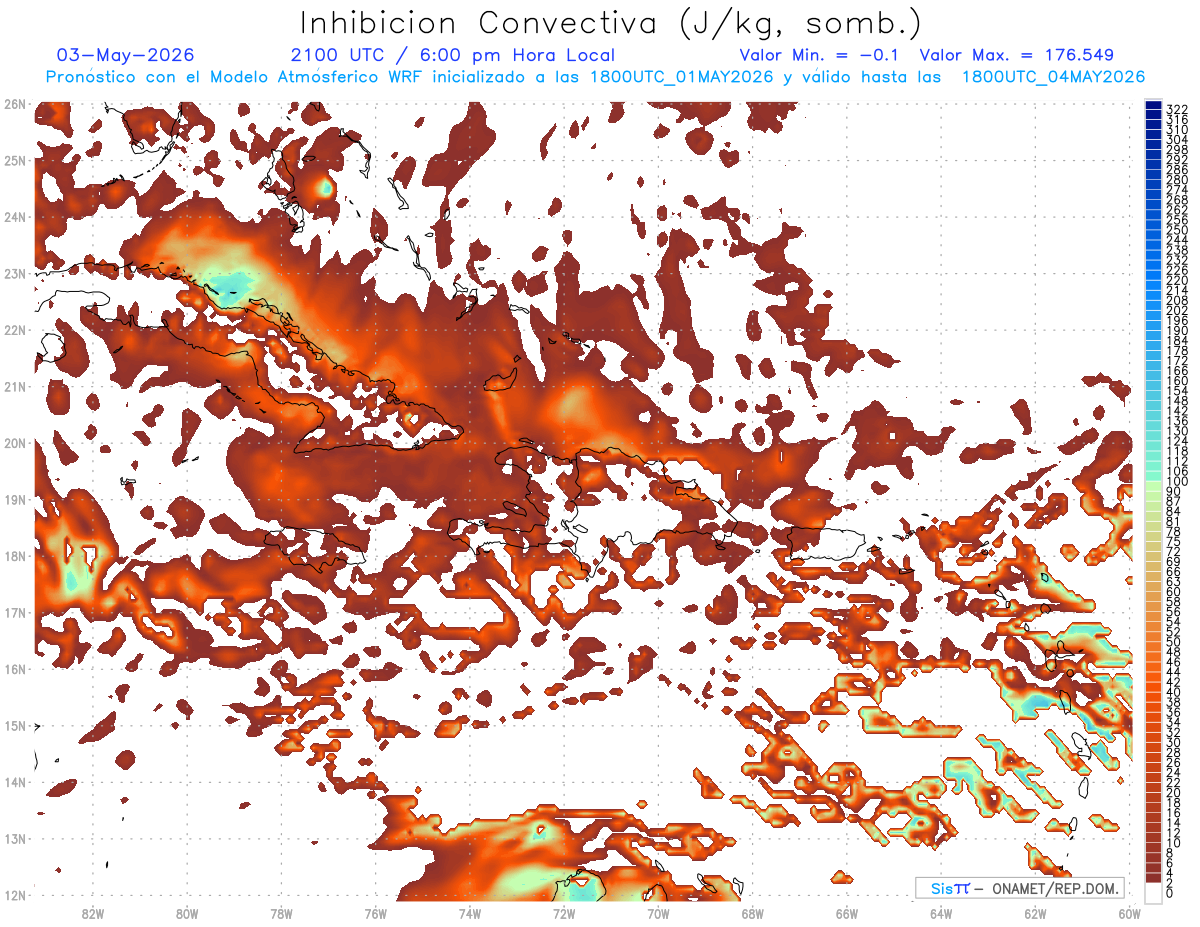Click the Inhibicion Convectiva title text
This screenshot has height=927, width=1200.
611,22
